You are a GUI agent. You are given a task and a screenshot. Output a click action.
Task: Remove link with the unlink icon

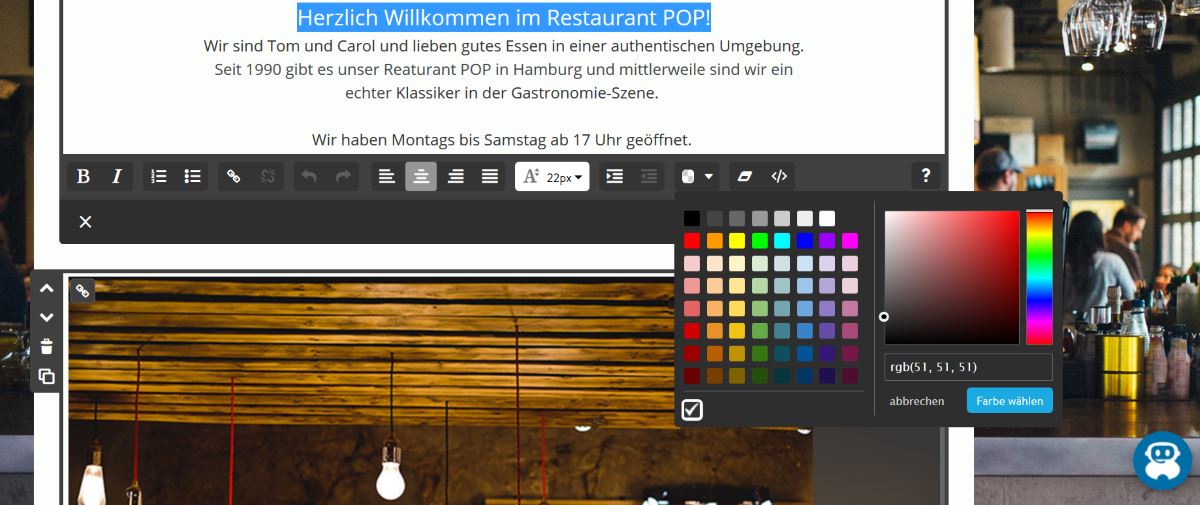[x=268, y=177]
